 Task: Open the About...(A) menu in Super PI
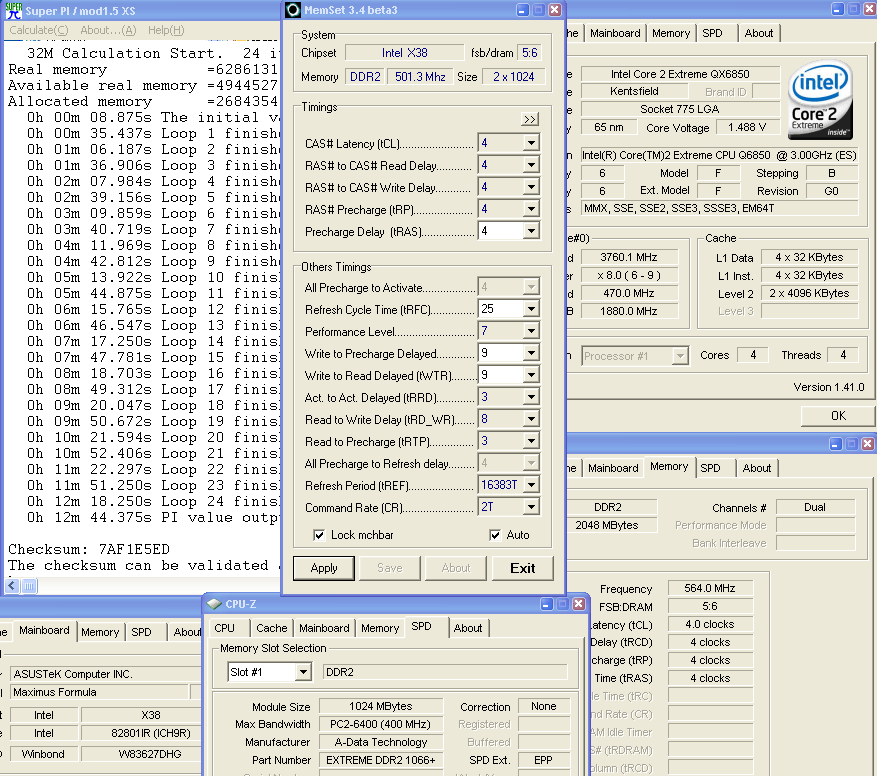108,30
